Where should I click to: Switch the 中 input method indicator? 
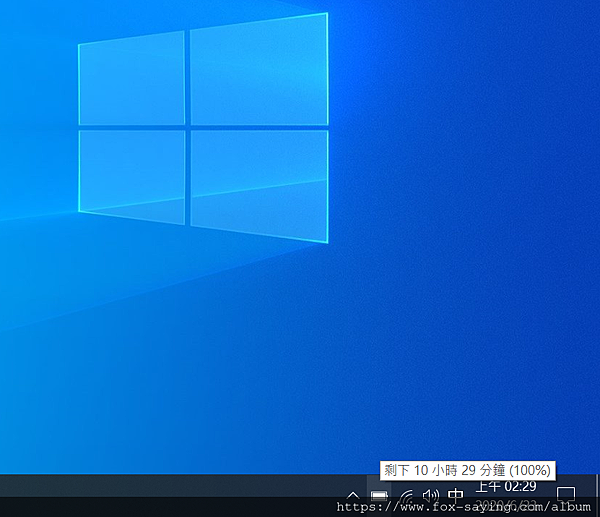pos(455,496)
